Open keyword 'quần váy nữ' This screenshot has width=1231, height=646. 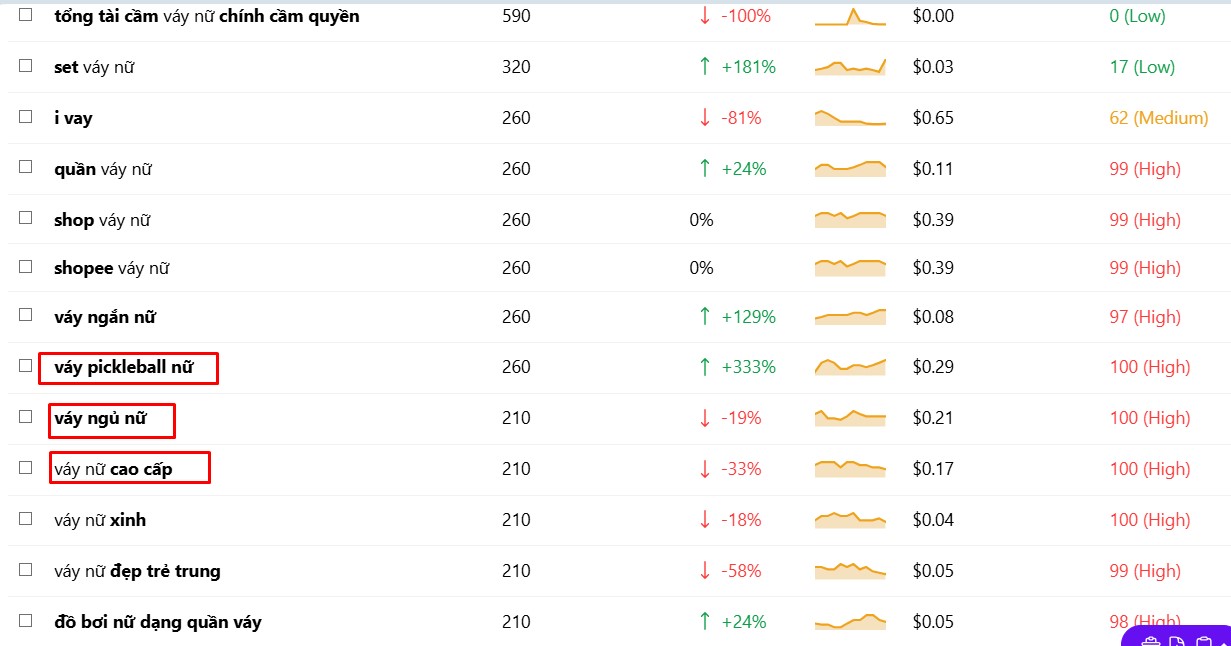coord(103,169)
